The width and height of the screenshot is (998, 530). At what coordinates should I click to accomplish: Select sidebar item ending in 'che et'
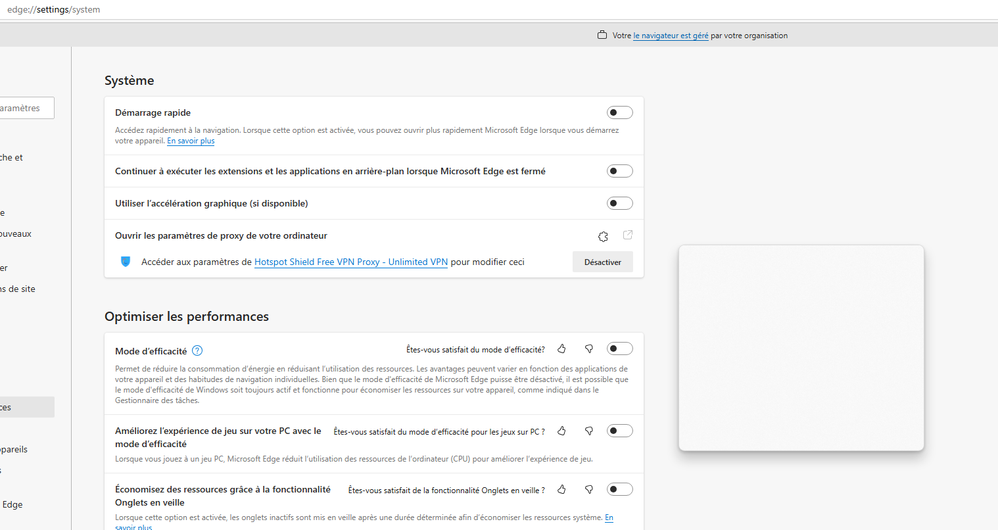point(11,158)
